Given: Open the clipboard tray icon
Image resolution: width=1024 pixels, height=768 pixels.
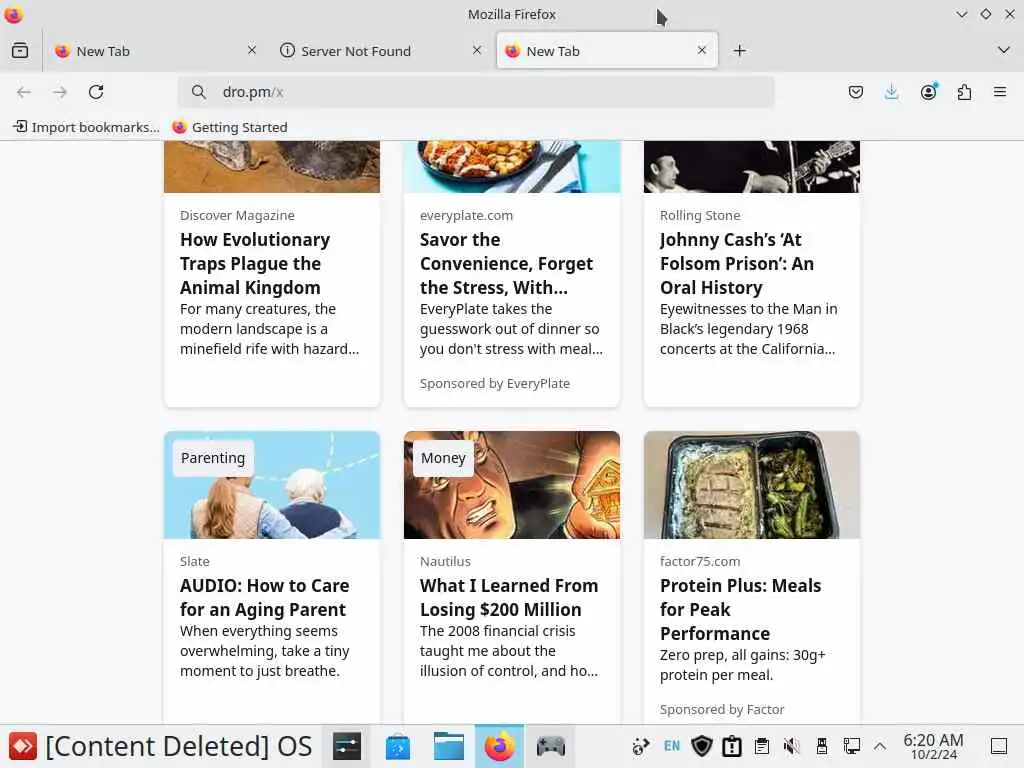Looking at the screenshot, I should point(761,746).
